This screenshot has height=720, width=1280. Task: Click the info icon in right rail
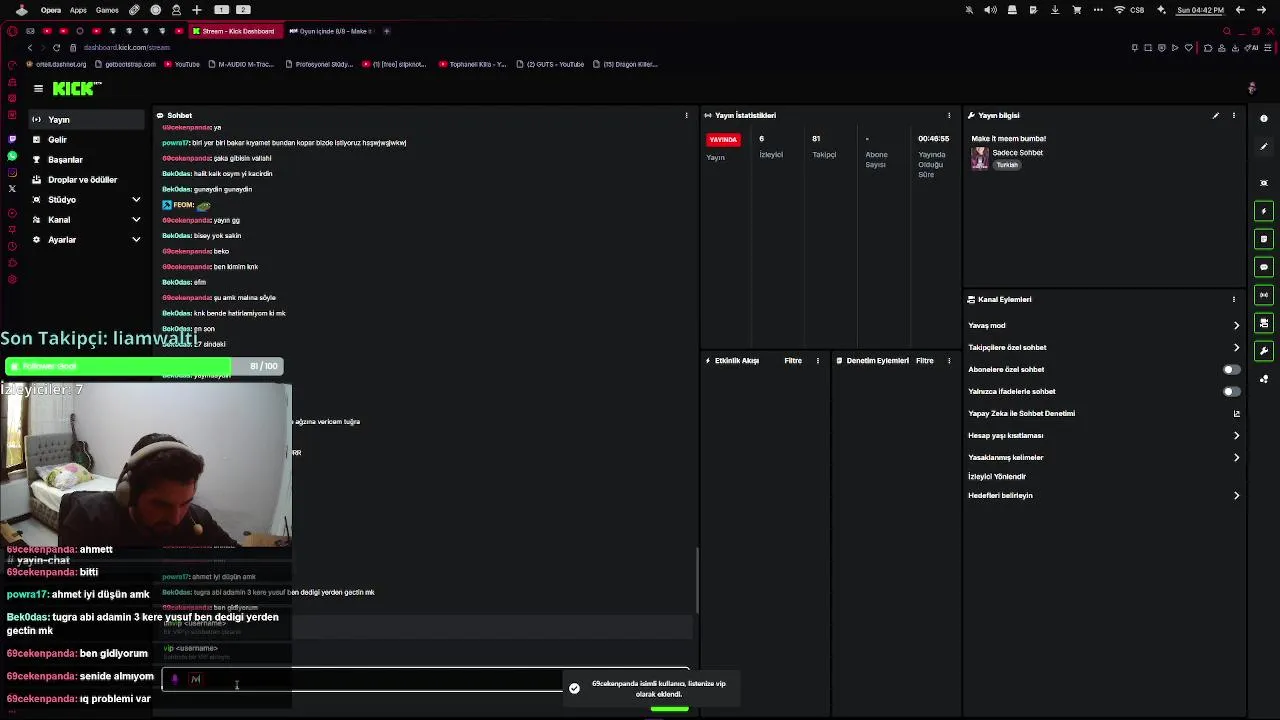pos(1264,119)
